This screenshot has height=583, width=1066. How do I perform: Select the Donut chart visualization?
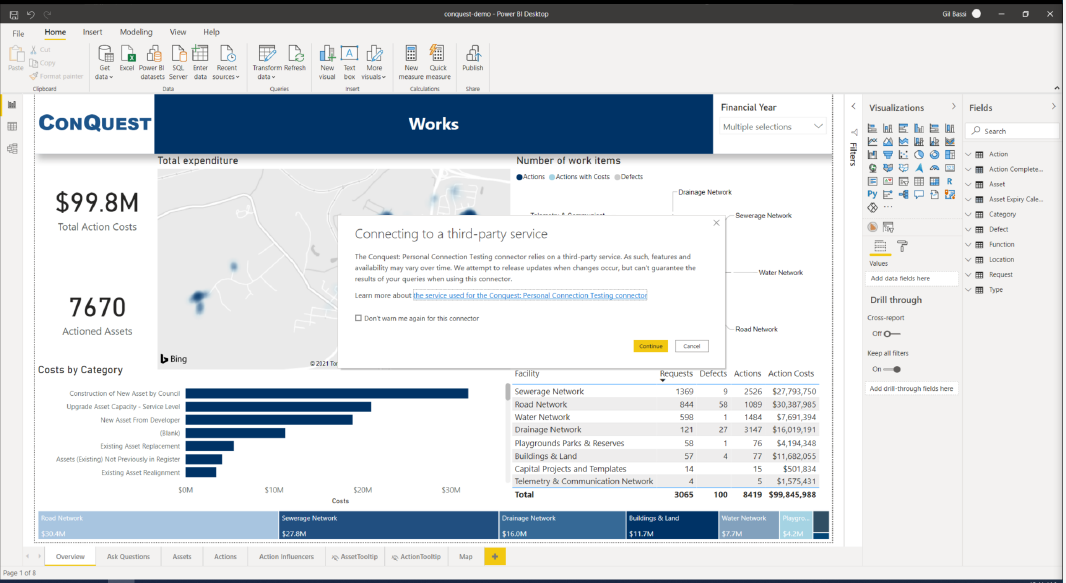[x=934, y=154]
